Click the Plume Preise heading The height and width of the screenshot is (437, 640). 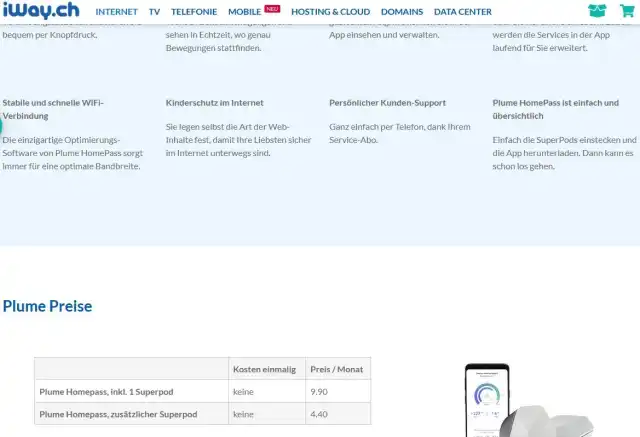click(47, 306)
